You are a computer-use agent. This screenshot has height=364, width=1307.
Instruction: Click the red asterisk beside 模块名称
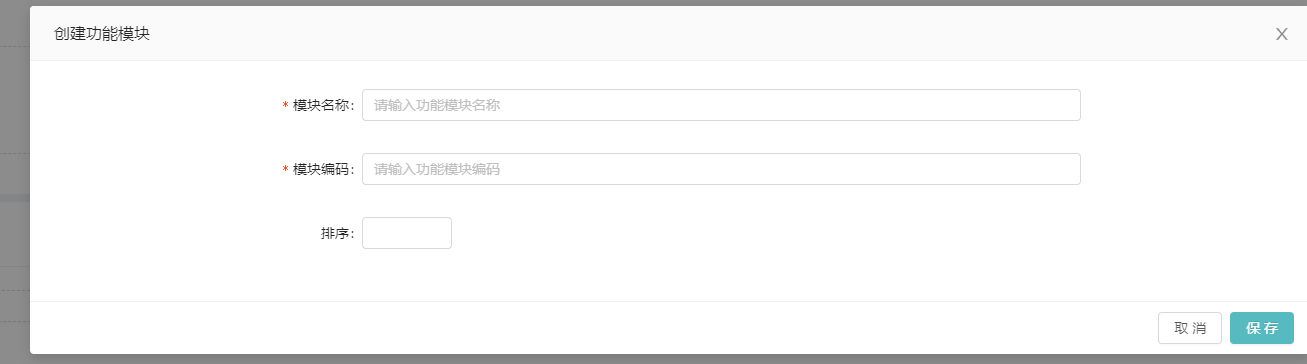tap(286, 106)
